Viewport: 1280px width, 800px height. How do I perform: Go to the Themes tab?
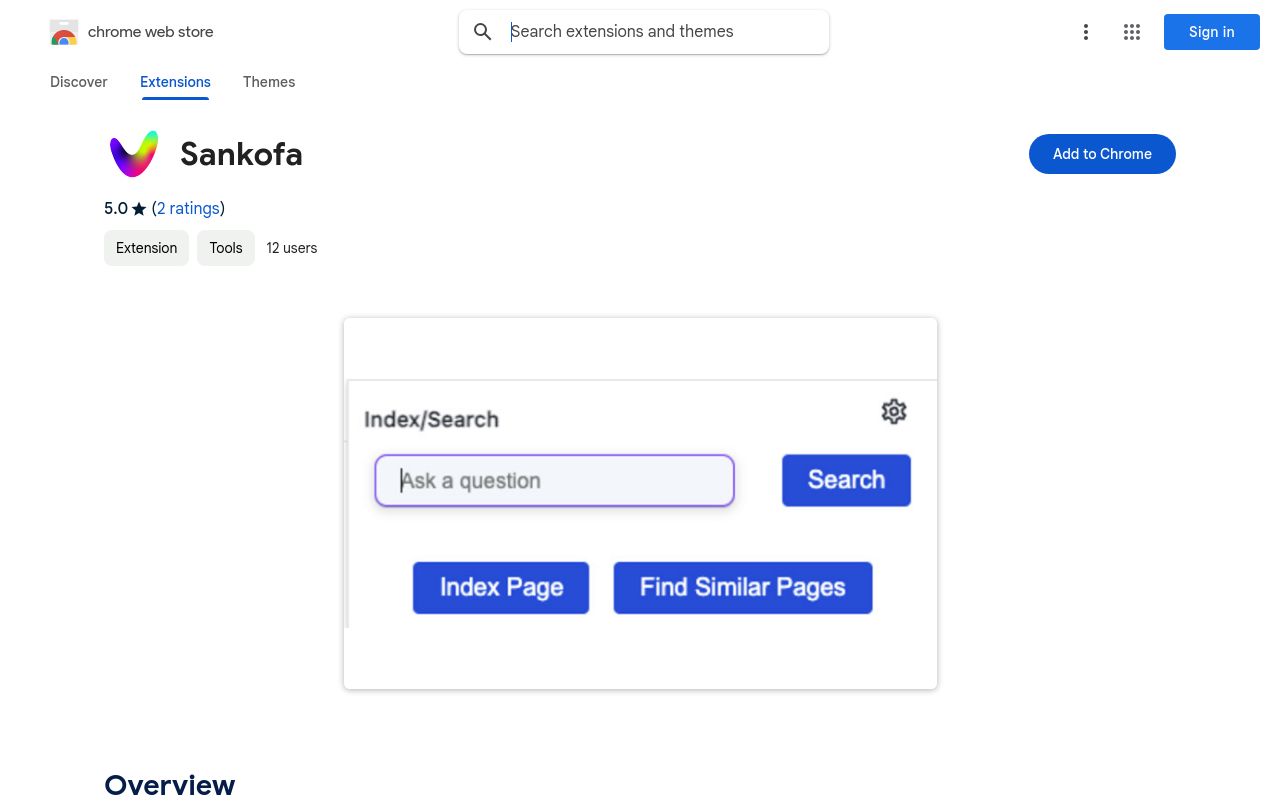pyautogui.click(x=269, y=82)
